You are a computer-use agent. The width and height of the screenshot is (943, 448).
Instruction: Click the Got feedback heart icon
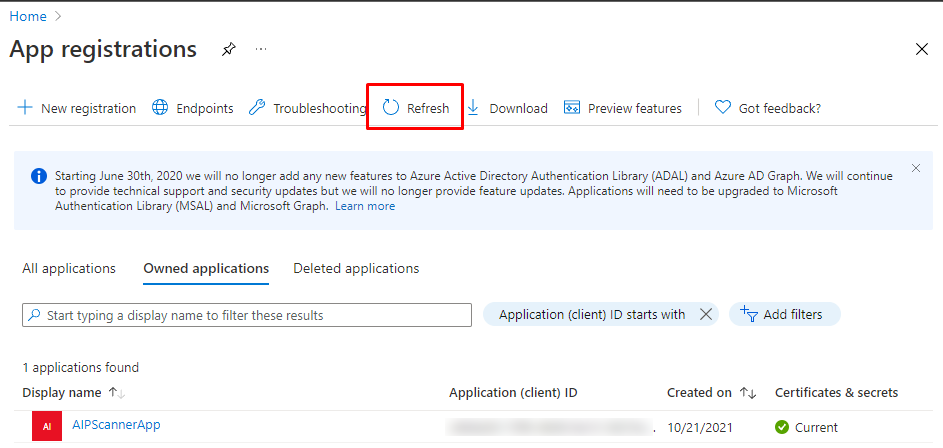(723, 108)
